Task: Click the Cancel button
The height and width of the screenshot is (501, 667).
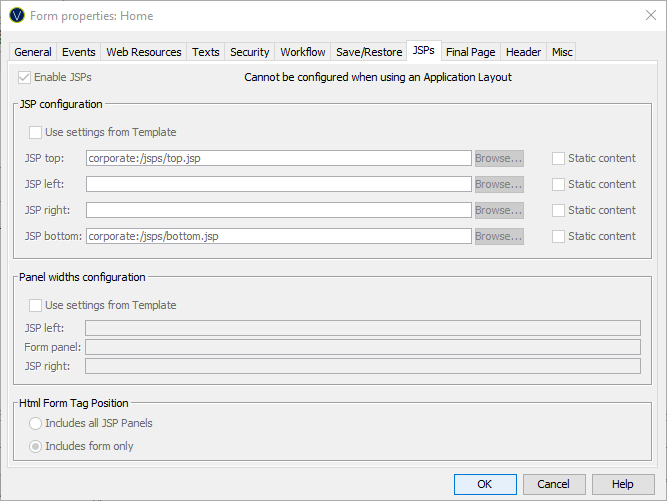Action: point(553,484)
